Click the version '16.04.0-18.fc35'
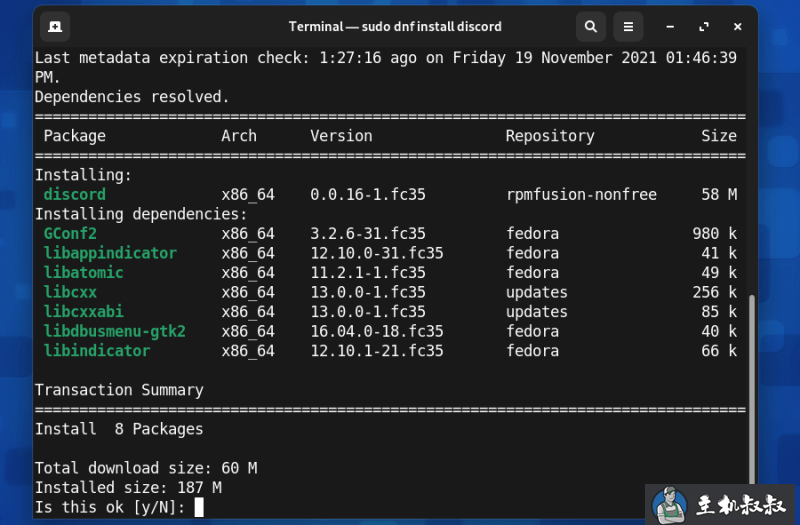 tap(377, 331)
